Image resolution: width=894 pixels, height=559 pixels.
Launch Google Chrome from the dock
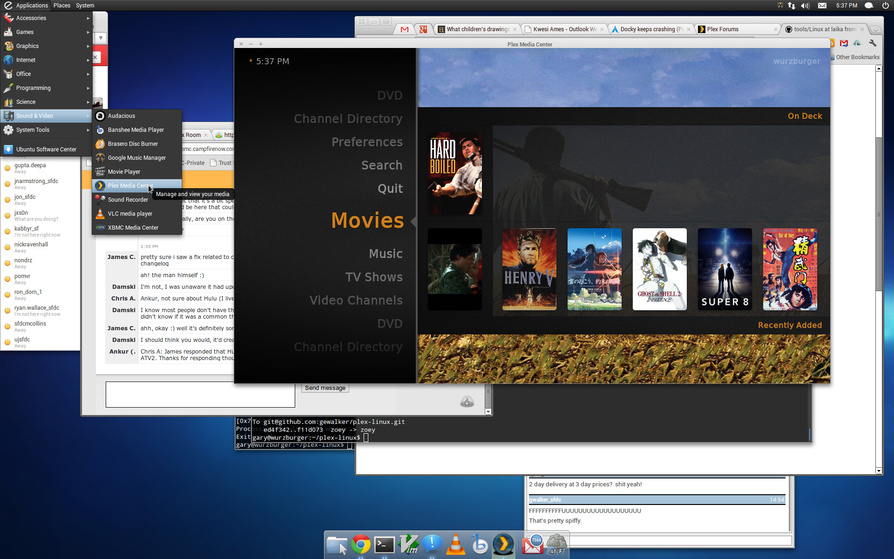click(360, 545)
